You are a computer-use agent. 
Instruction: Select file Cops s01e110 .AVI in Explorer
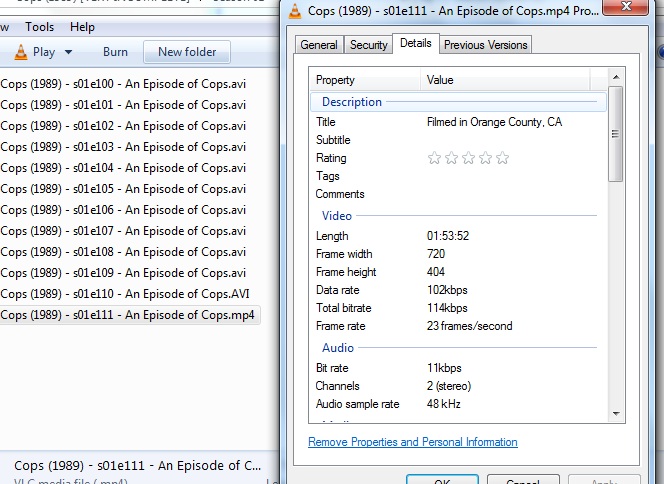point(125,294)
